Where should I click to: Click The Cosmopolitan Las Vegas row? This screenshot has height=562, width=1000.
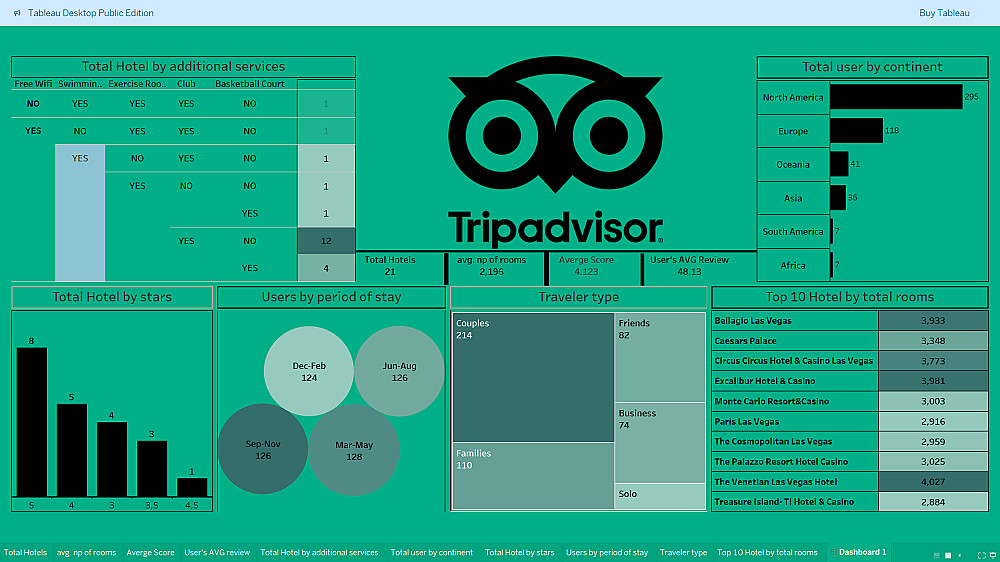click(849, 441)
